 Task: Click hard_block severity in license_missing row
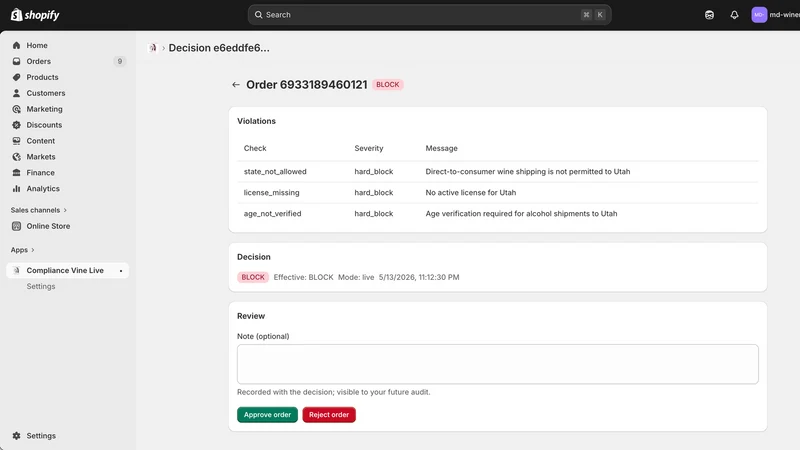click(x=373, y=192)
